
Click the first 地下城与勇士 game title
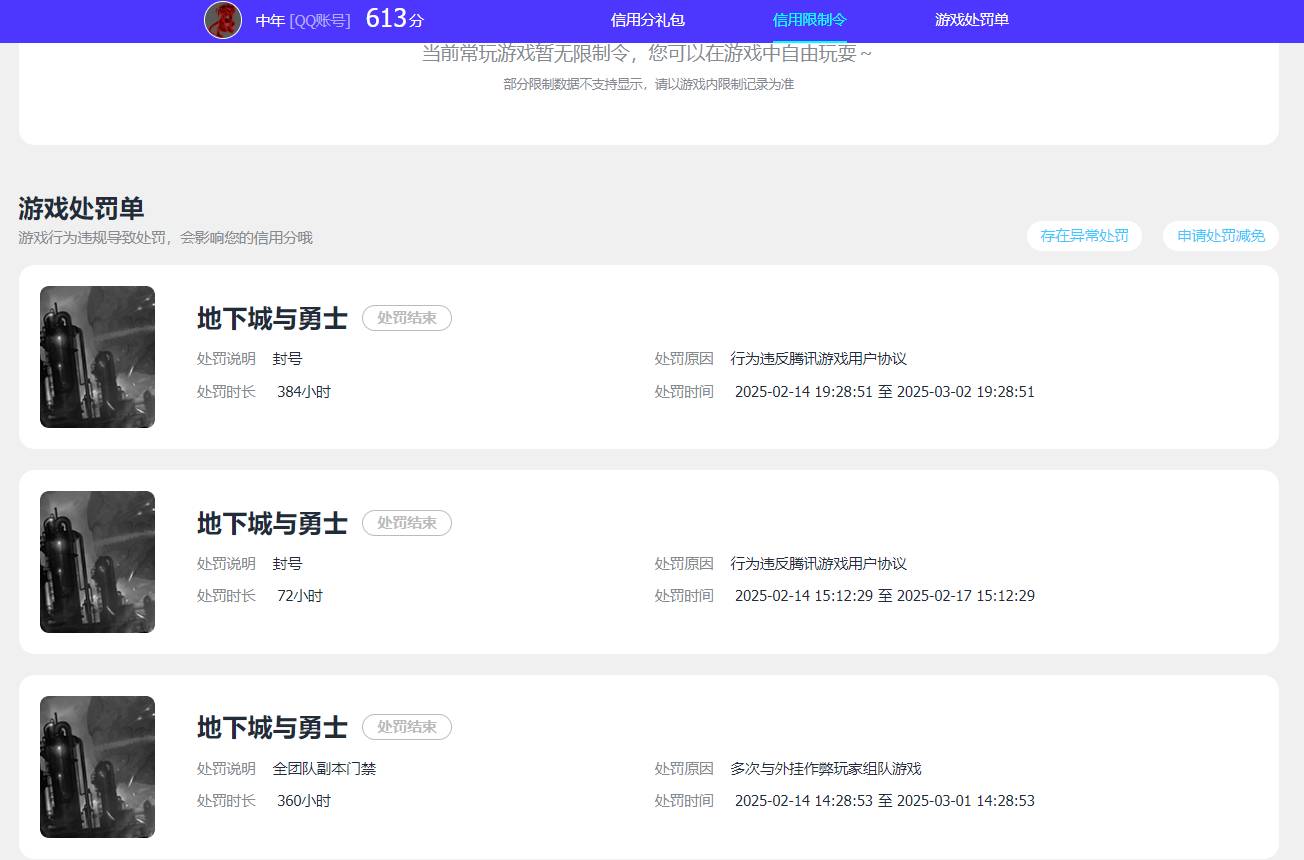tap(271, 318)
